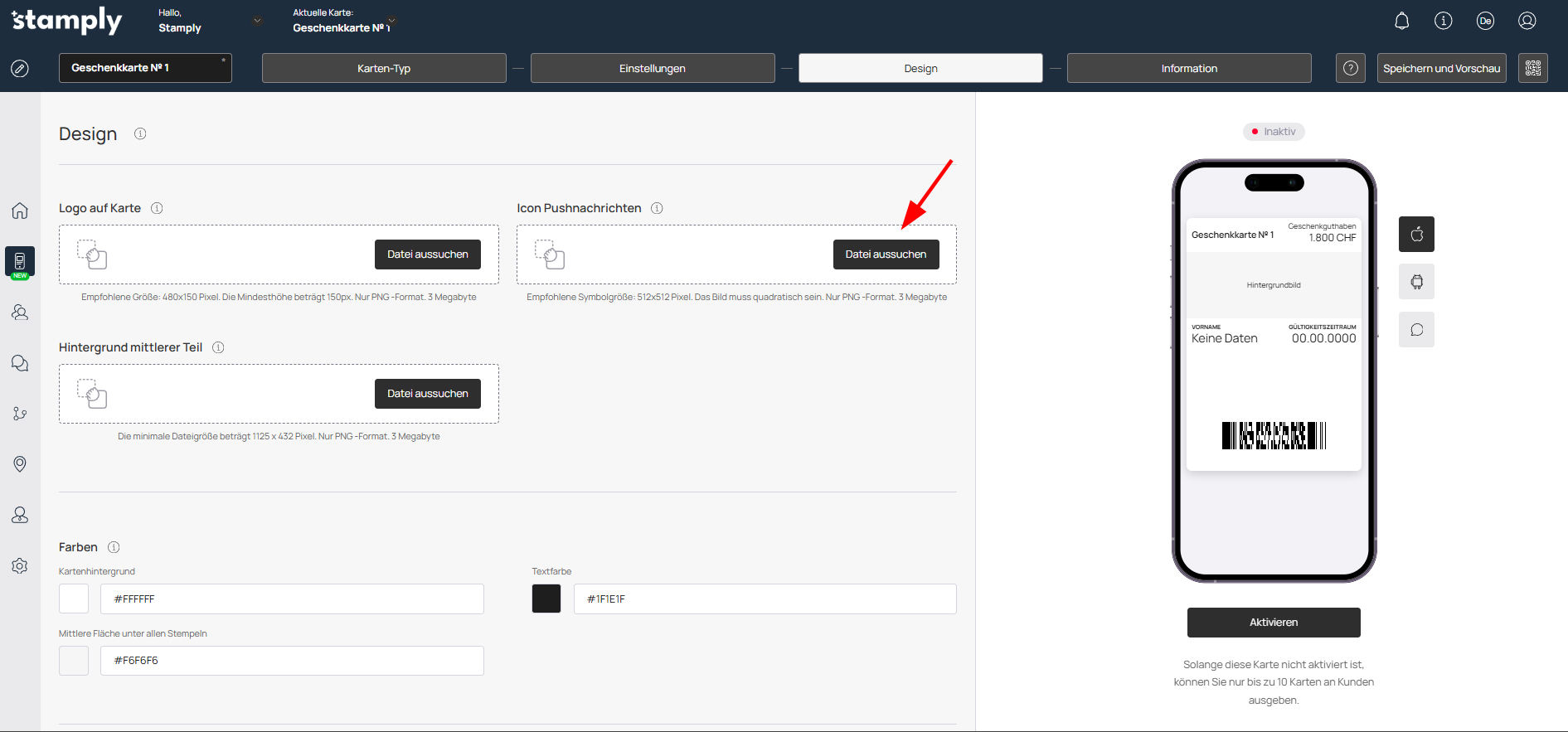
Task: Click the QR code icon
Action: pos(1532,68)
